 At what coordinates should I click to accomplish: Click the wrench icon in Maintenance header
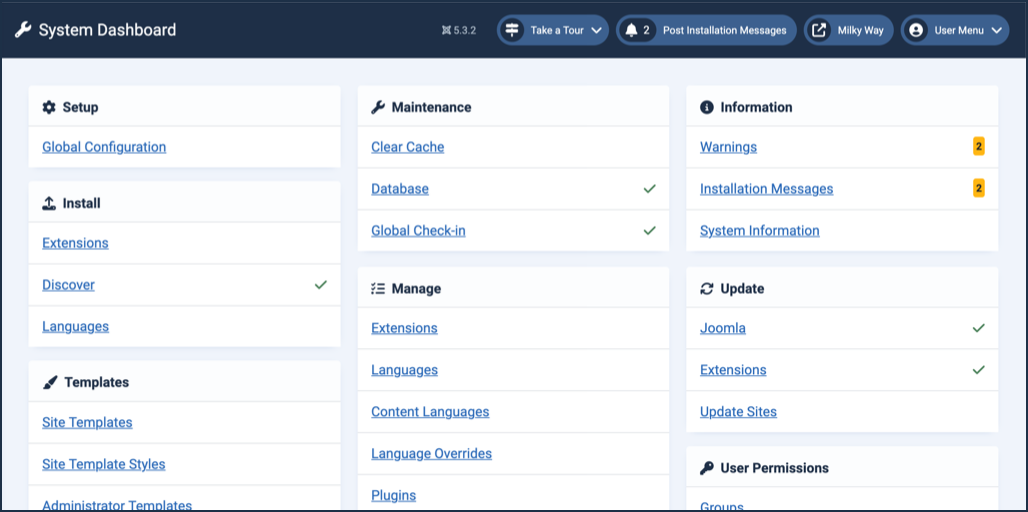coord(378,107)
